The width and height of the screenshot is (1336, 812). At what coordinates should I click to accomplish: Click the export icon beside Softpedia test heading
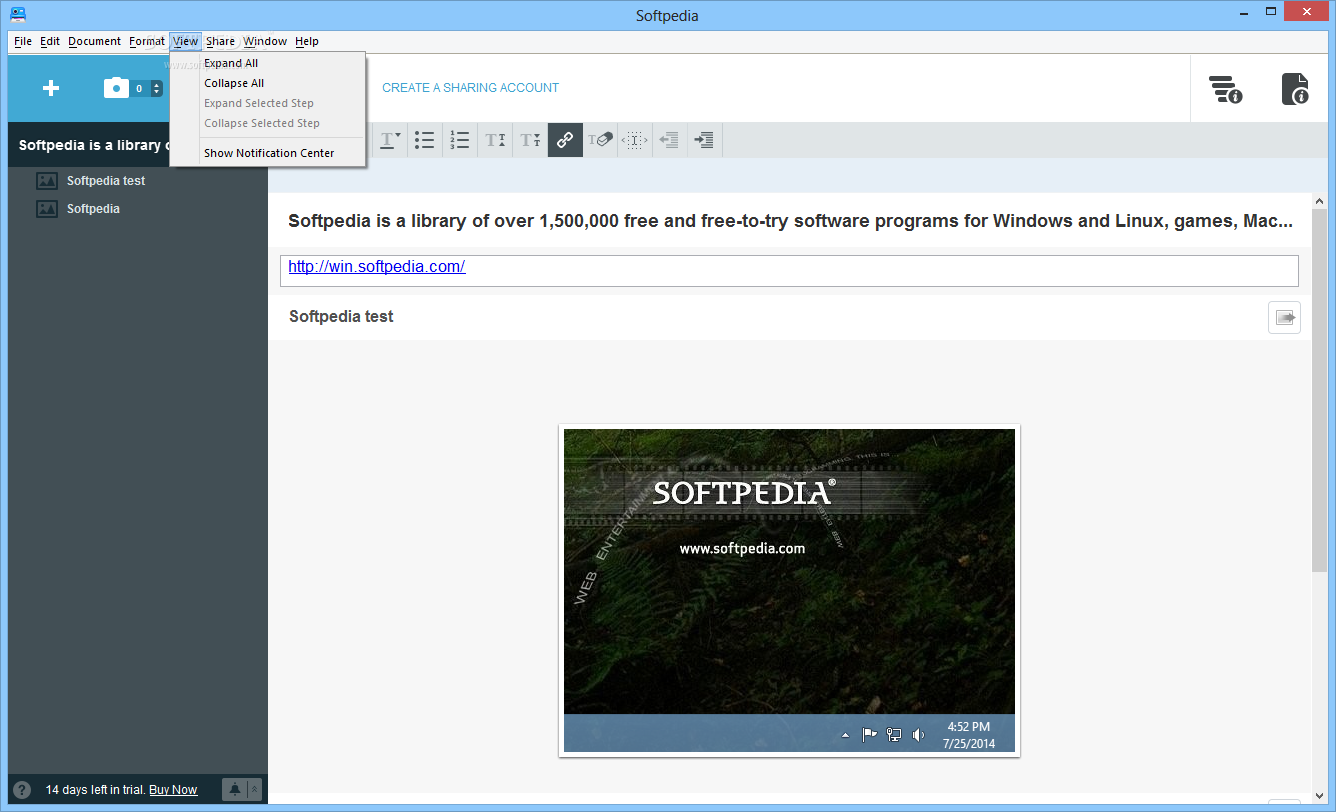[x=1285, y=317]
